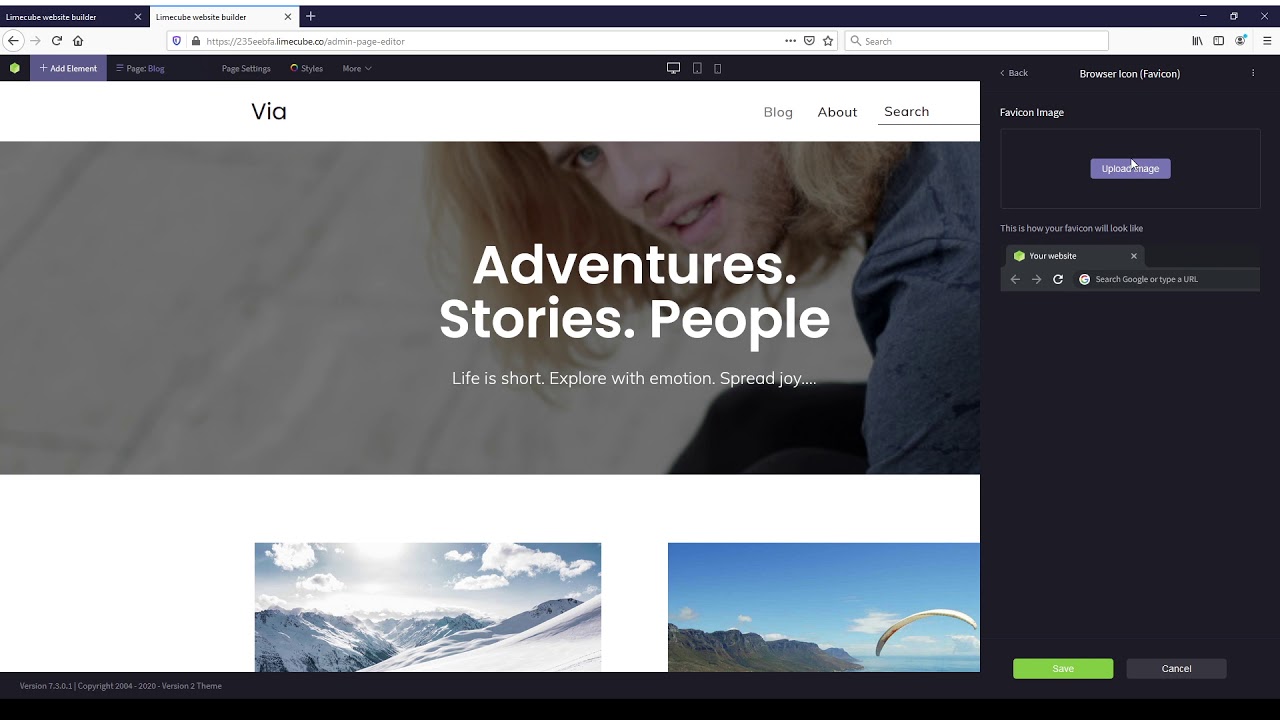Reload the page in browser toolbar

(56, 41)
